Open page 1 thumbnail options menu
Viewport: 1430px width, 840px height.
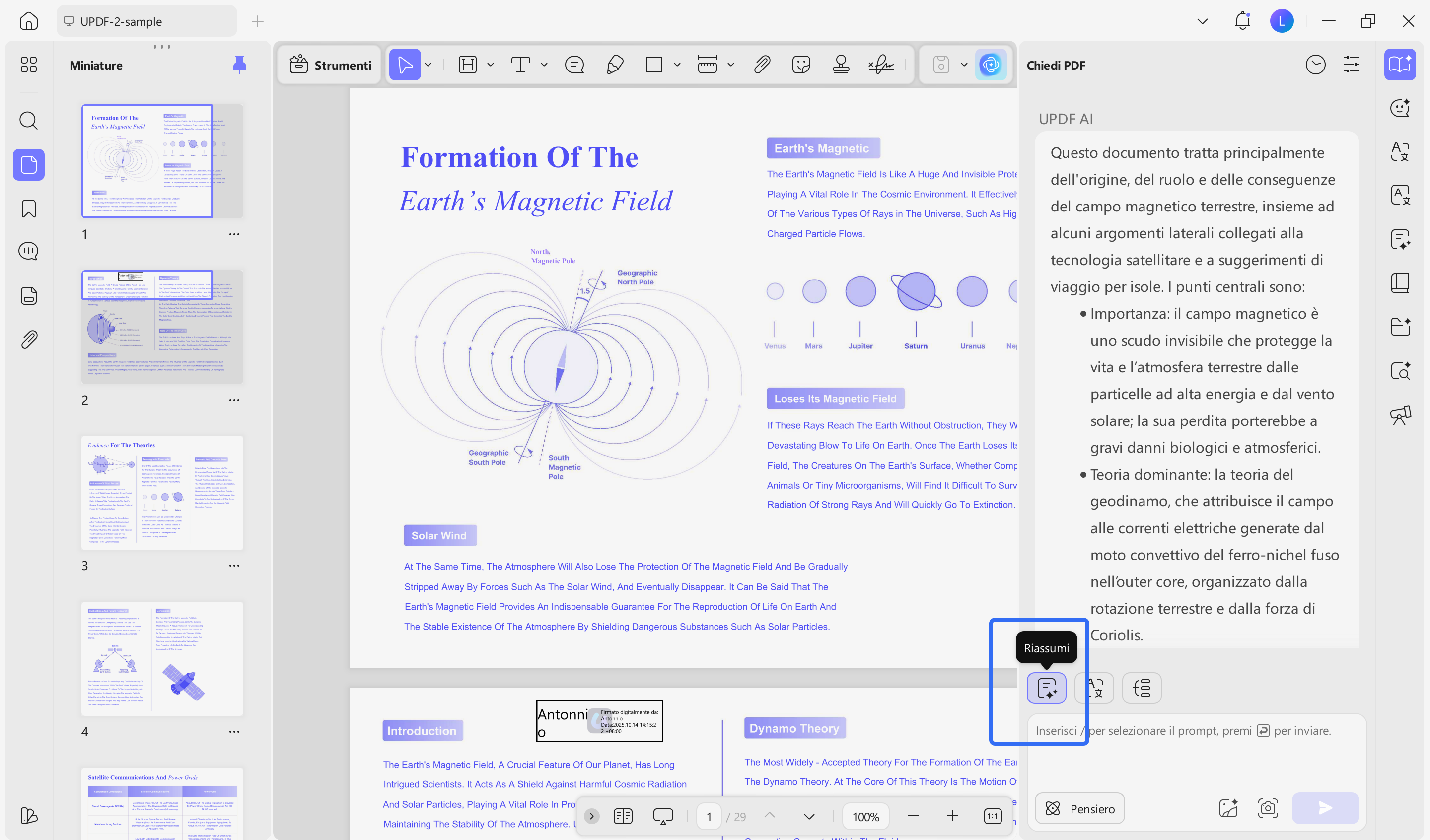[234, 234]
